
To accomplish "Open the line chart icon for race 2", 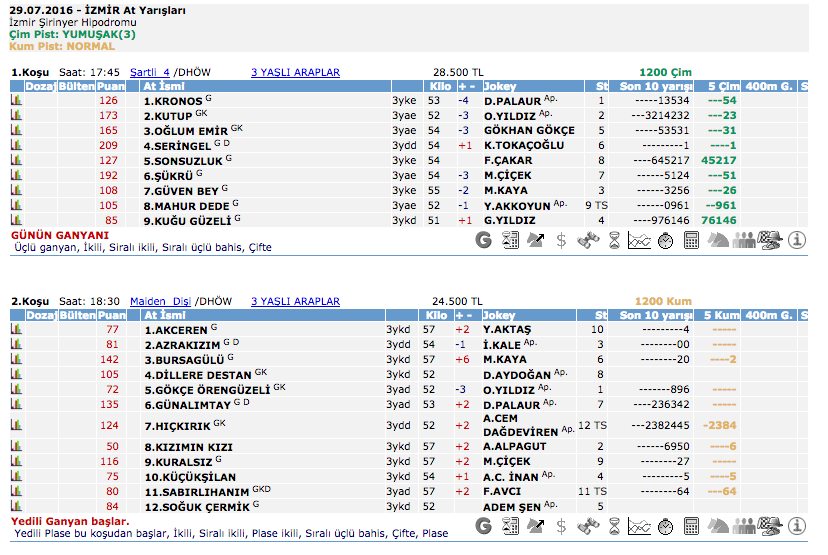I will click(x=640, y=526).
